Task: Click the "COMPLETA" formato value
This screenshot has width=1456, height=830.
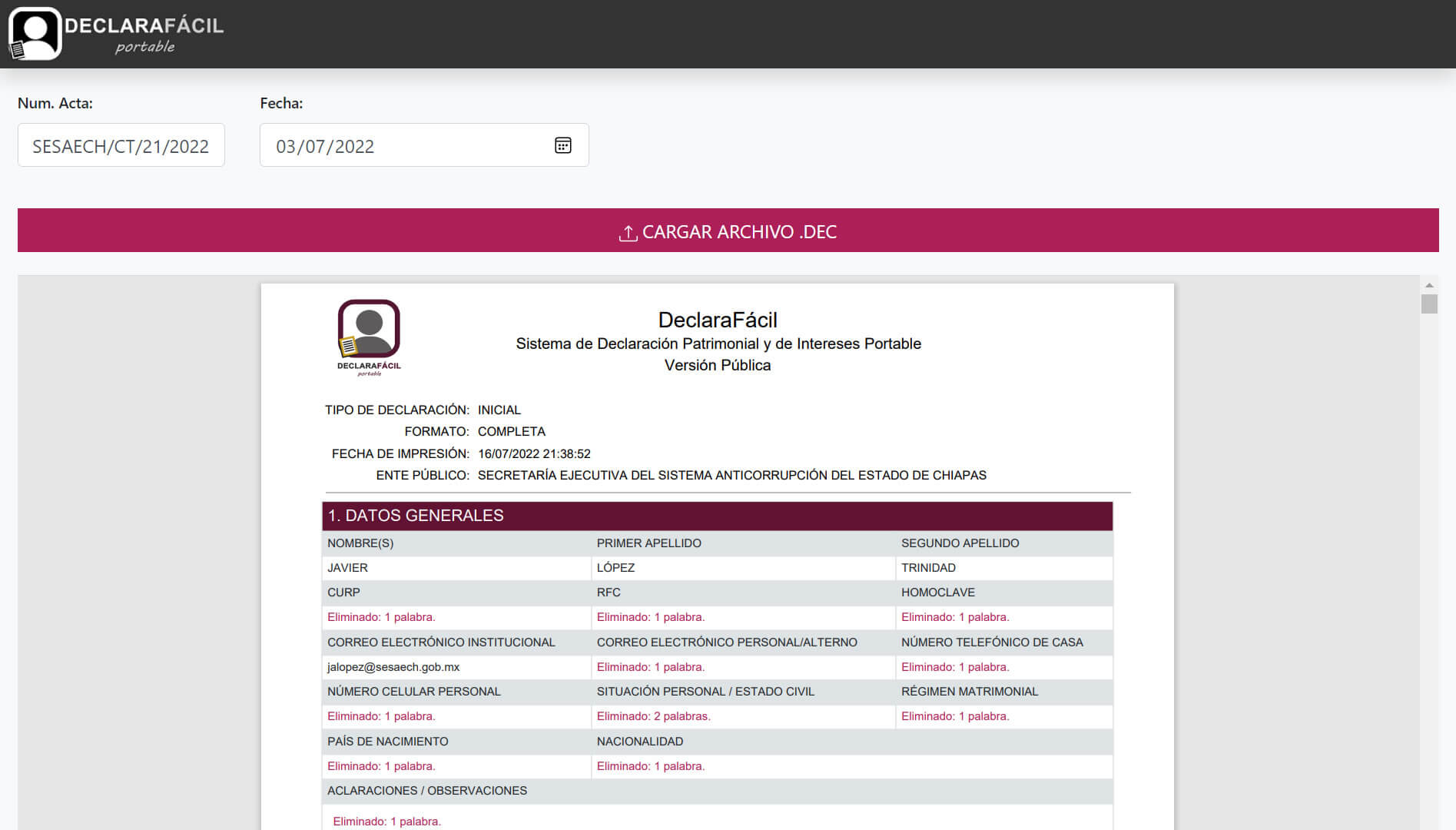Action: [x=511, y=431]
